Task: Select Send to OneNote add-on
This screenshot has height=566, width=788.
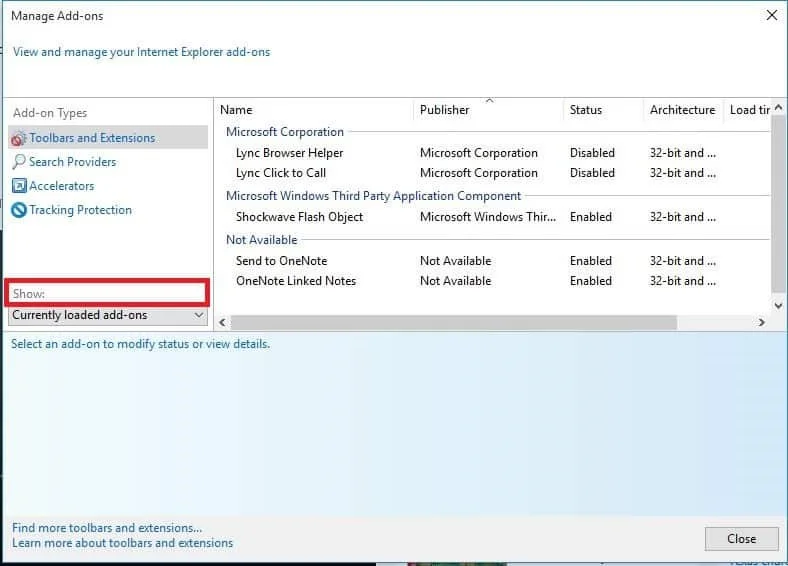Action: pos(281,261)
